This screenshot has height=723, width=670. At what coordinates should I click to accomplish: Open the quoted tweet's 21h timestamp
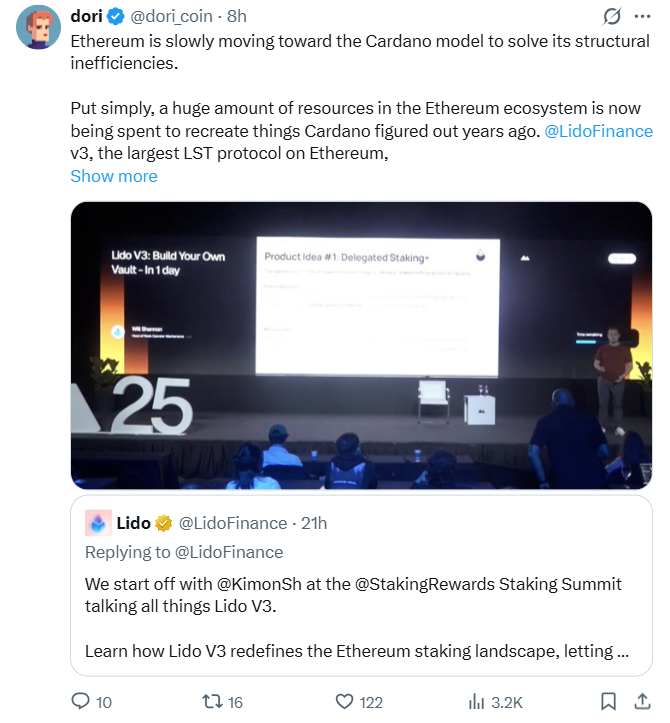point(314,523)
